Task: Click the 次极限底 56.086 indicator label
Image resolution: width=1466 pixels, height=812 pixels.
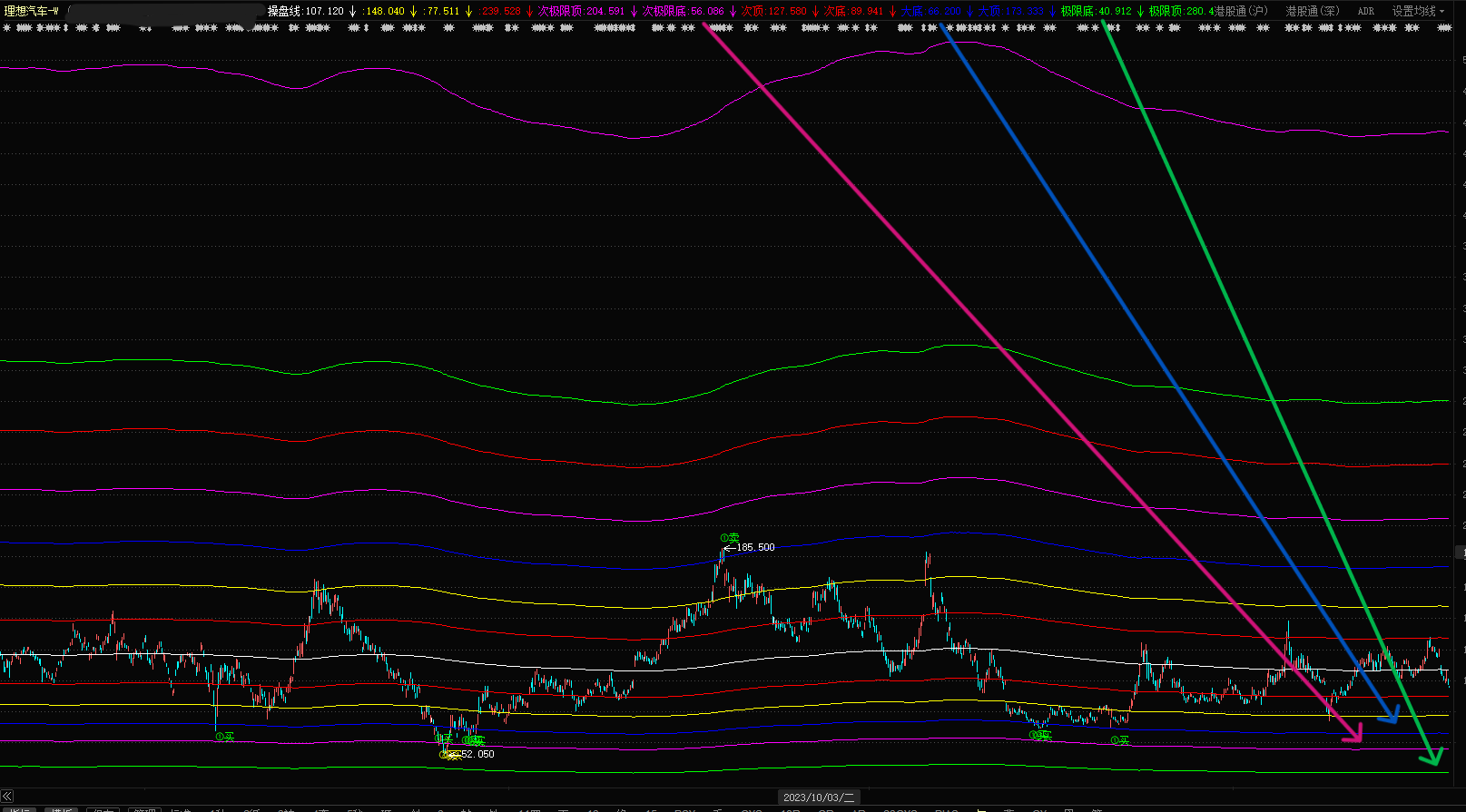Action: point(684,11)
